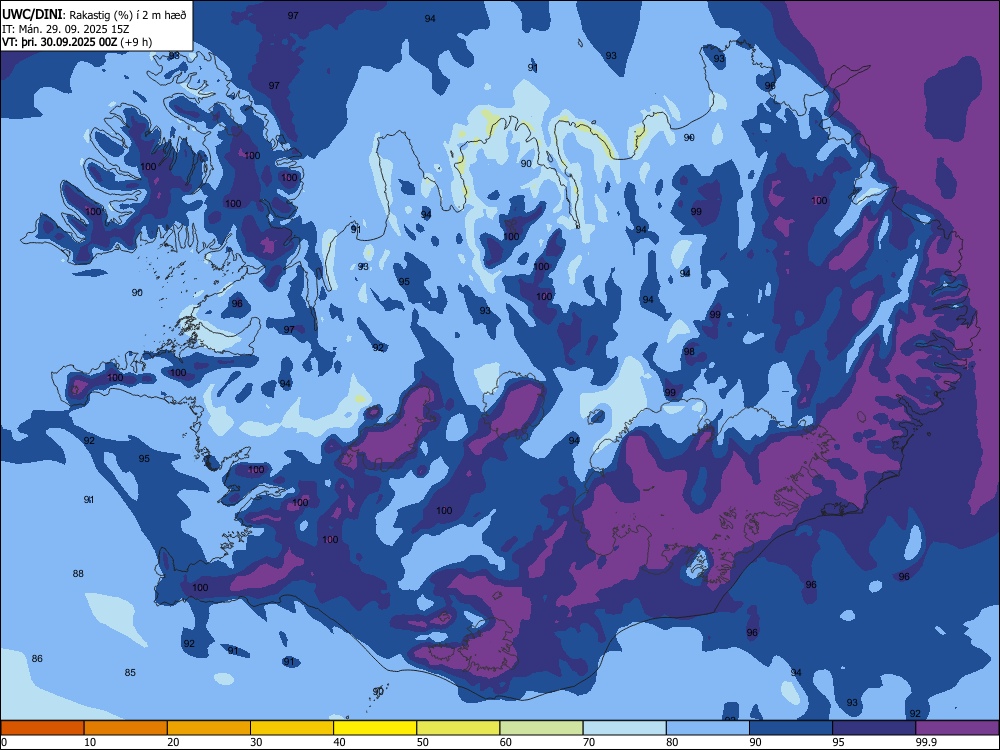Click the purple above 99.9 legend swatch
This screenshot has width=1000, height=750.
coord(957,728)
